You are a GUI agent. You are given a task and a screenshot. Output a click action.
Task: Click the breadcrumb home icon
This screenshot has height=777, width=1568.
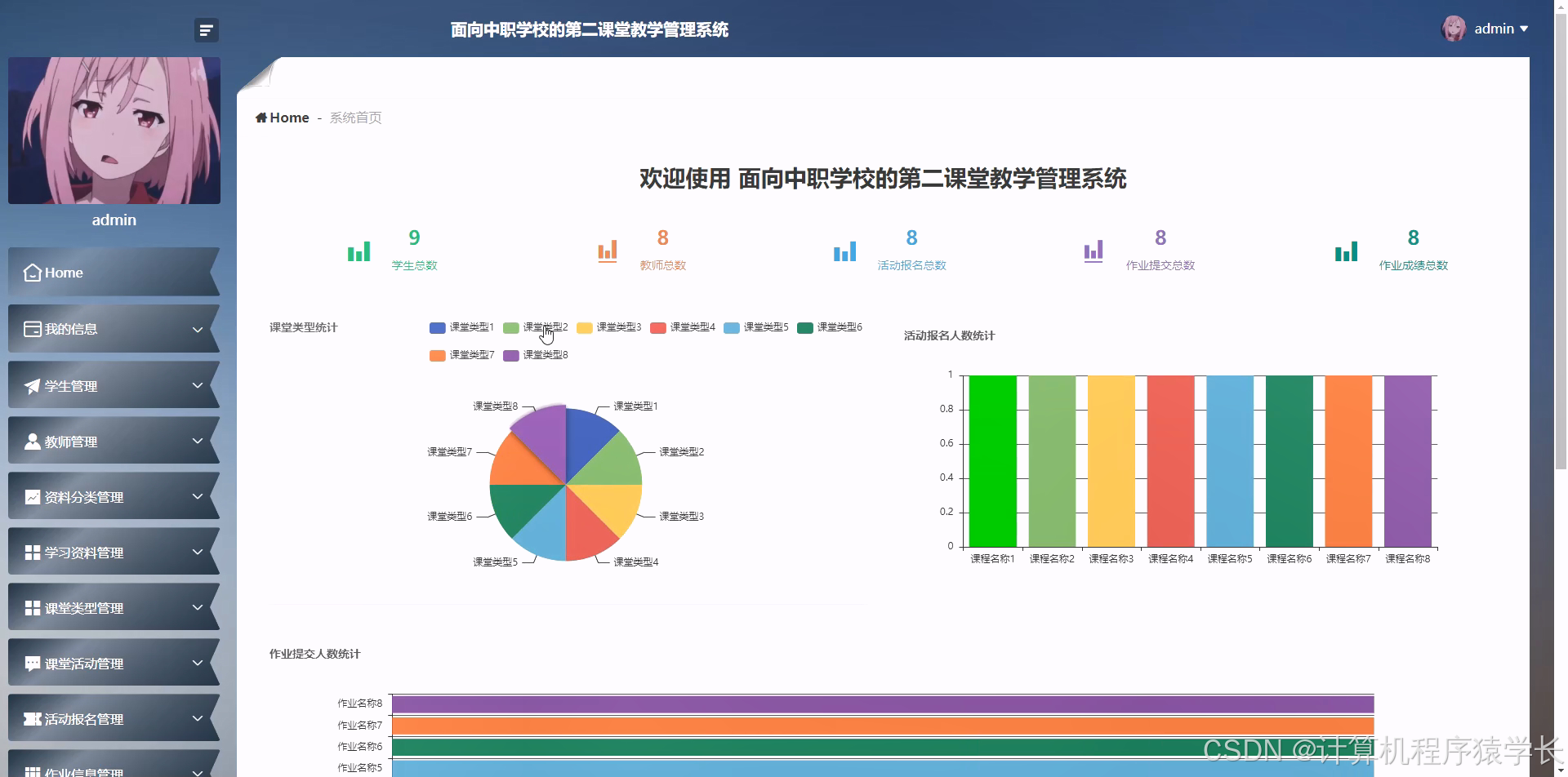pos(261,118)
